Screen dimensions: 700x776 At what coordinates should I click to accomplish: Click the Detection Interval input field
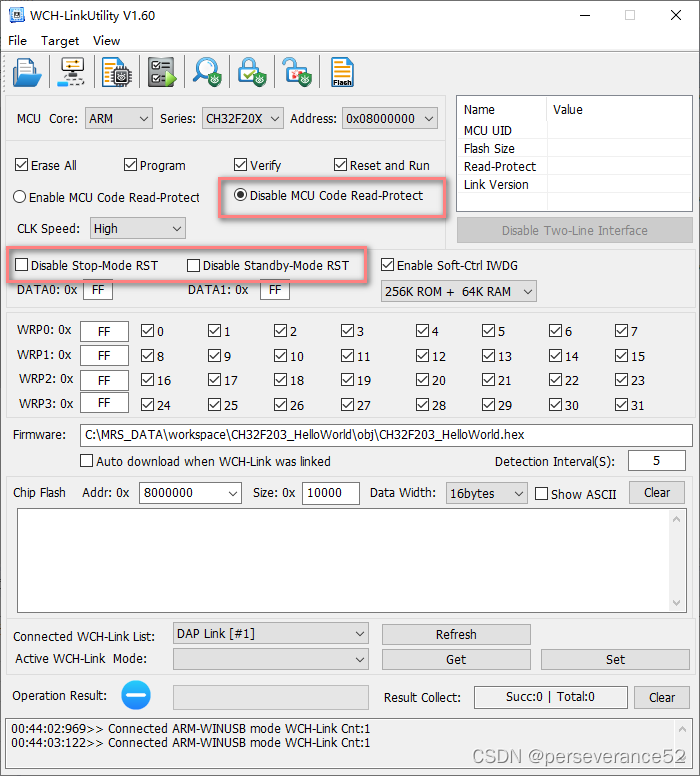point(656,461)
